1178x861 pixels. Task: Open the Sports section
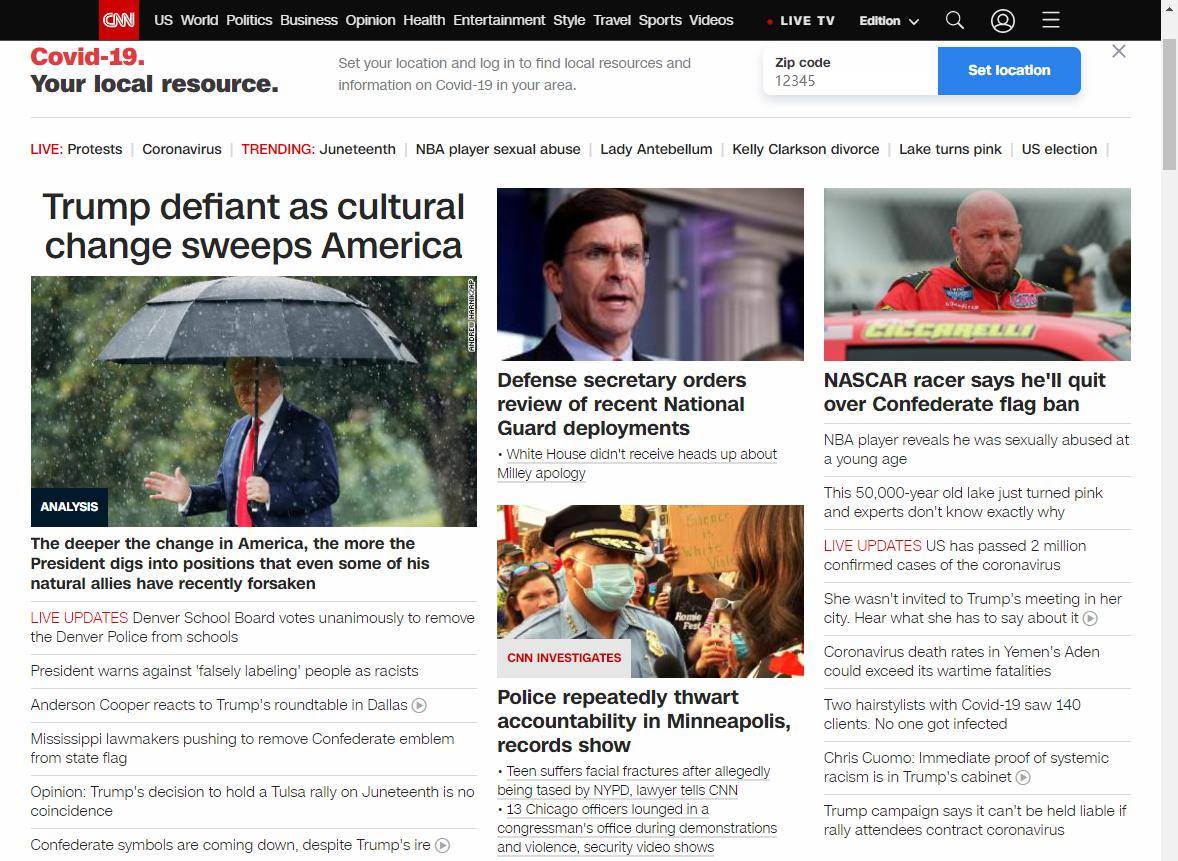(x=660, y=20)
